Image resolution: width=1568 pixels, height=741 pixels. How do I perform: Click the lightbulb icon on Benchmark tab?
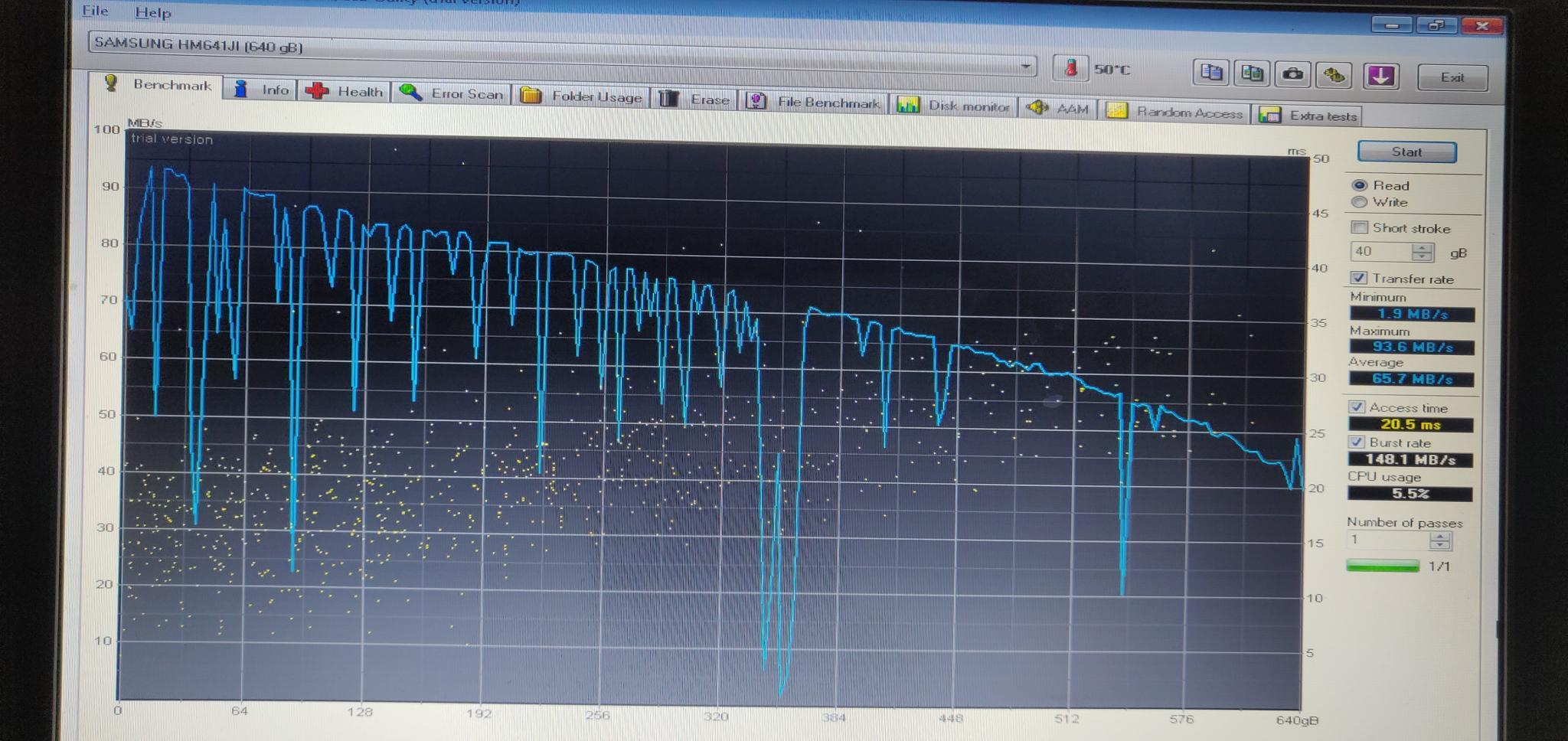click(x=111, y=82)
